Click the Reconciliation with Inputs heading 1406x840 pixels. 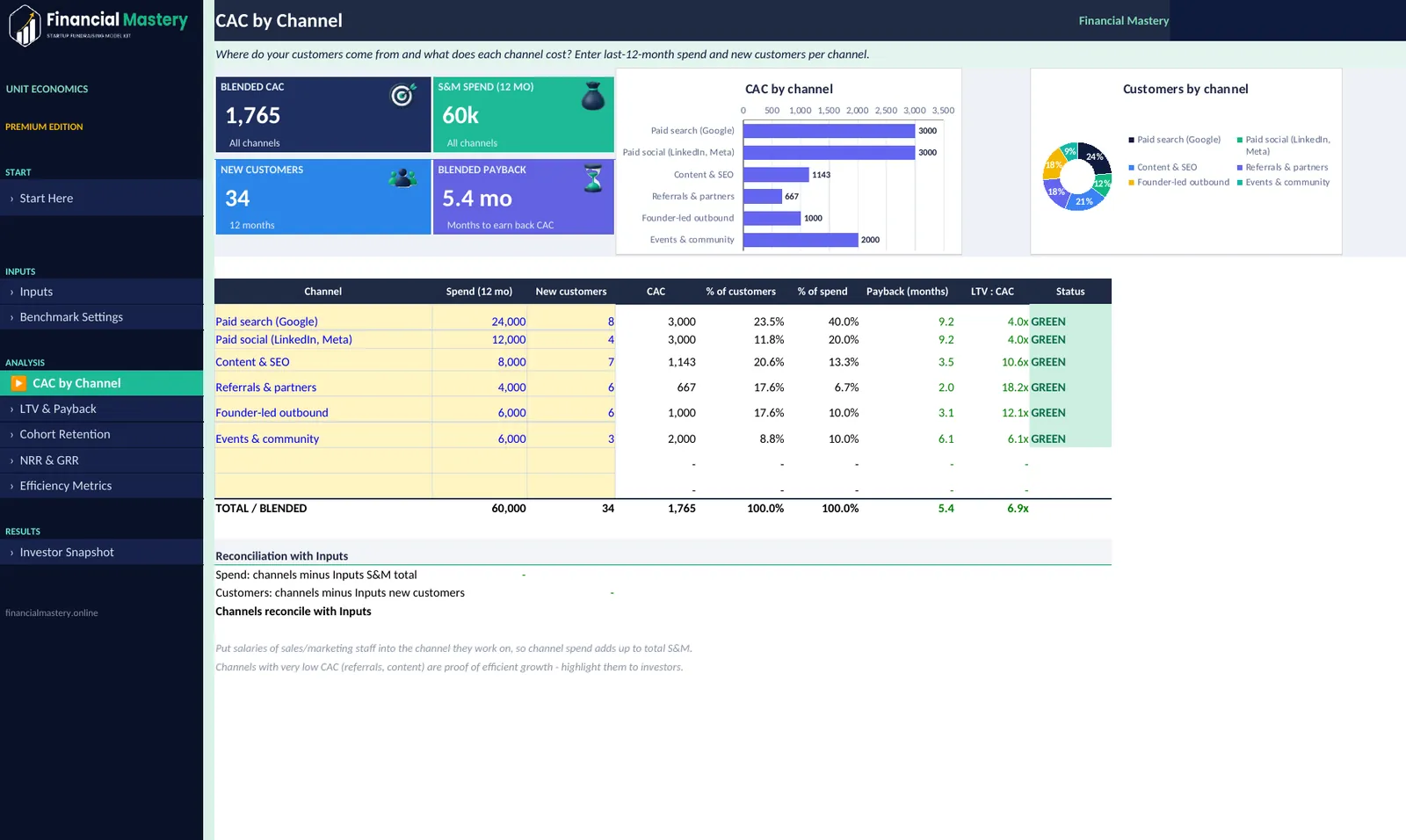282,556
